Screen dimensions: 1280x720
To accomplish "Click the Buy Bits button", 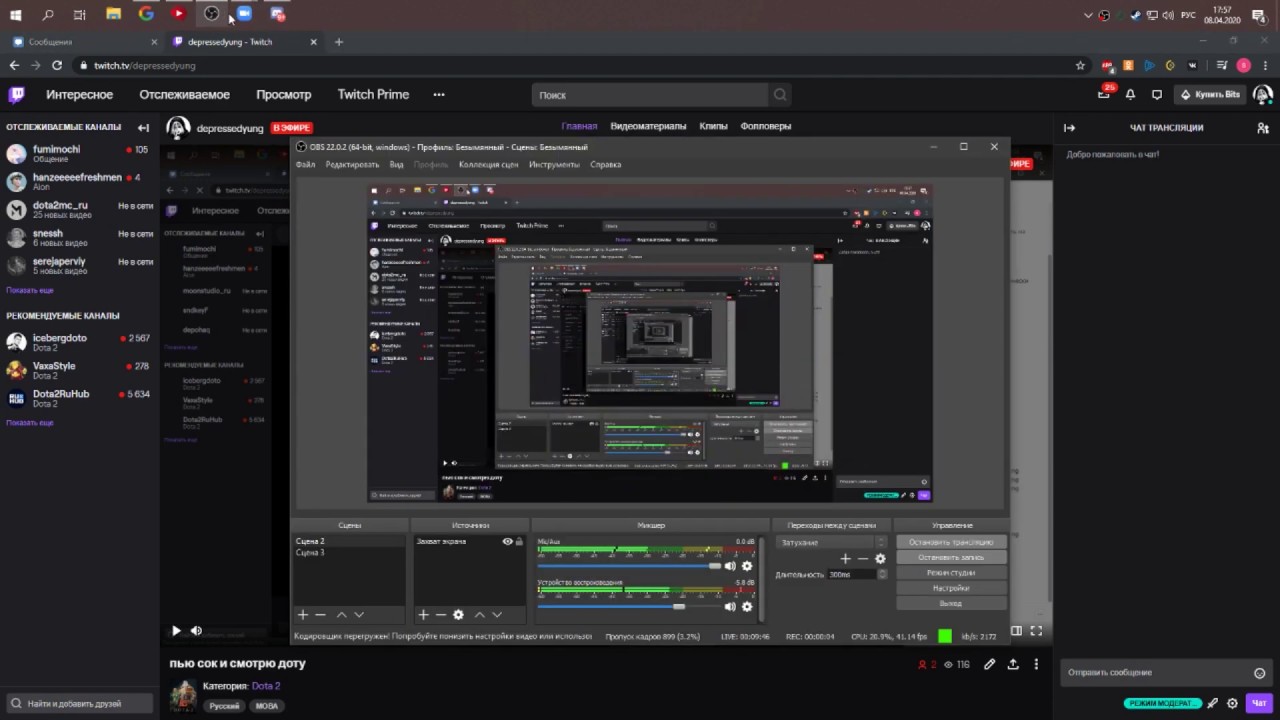I will pyautogui.click(x=1210, y=95).
